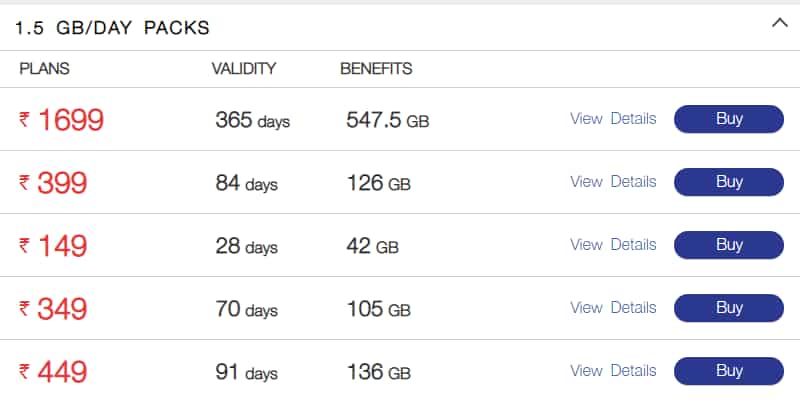Open View Details for ₹149 plan
Screen dimensions: 800x402
click(x=613, y=245)
